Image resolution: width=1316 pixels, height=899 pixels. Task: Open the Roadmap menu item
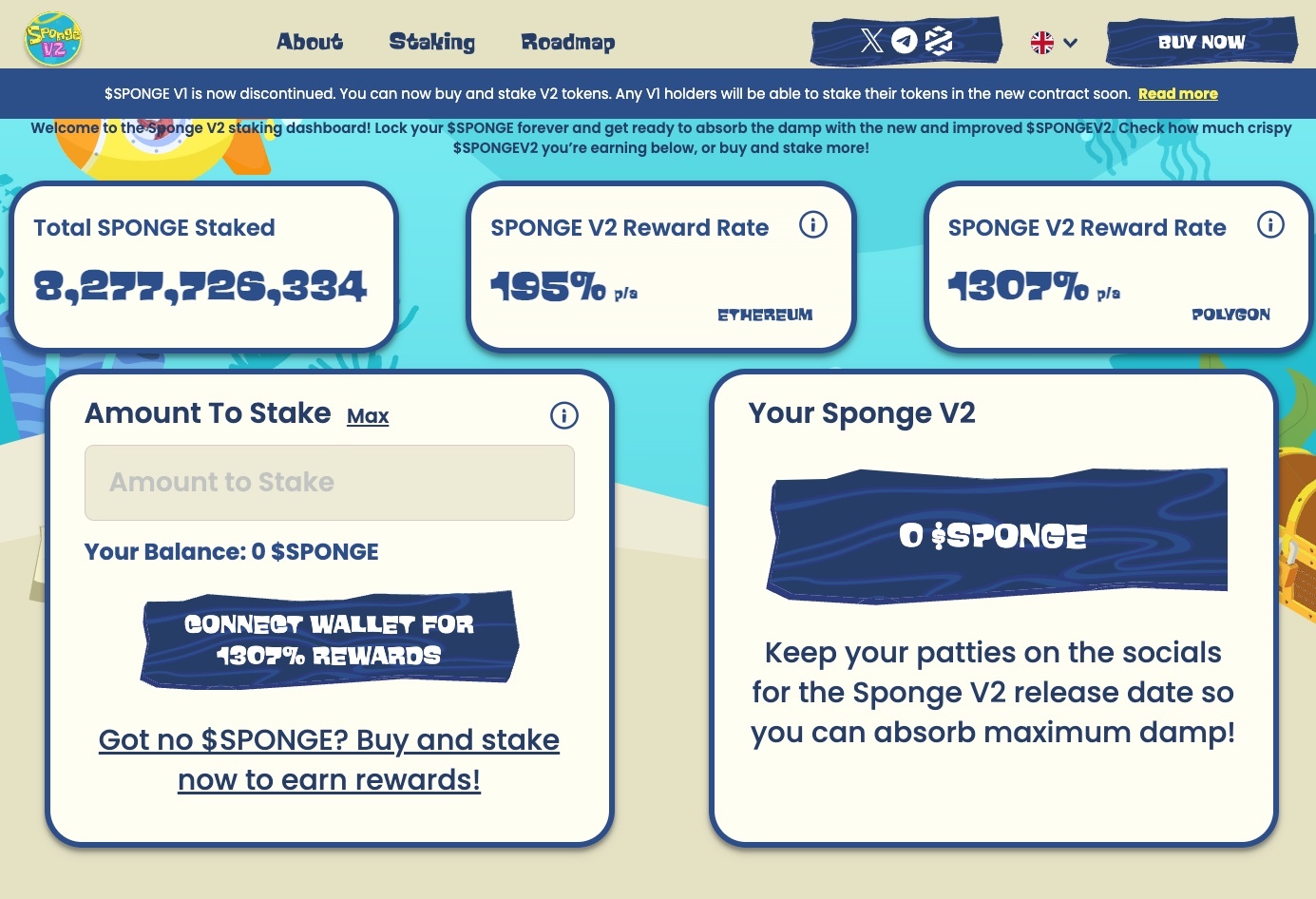568,42
